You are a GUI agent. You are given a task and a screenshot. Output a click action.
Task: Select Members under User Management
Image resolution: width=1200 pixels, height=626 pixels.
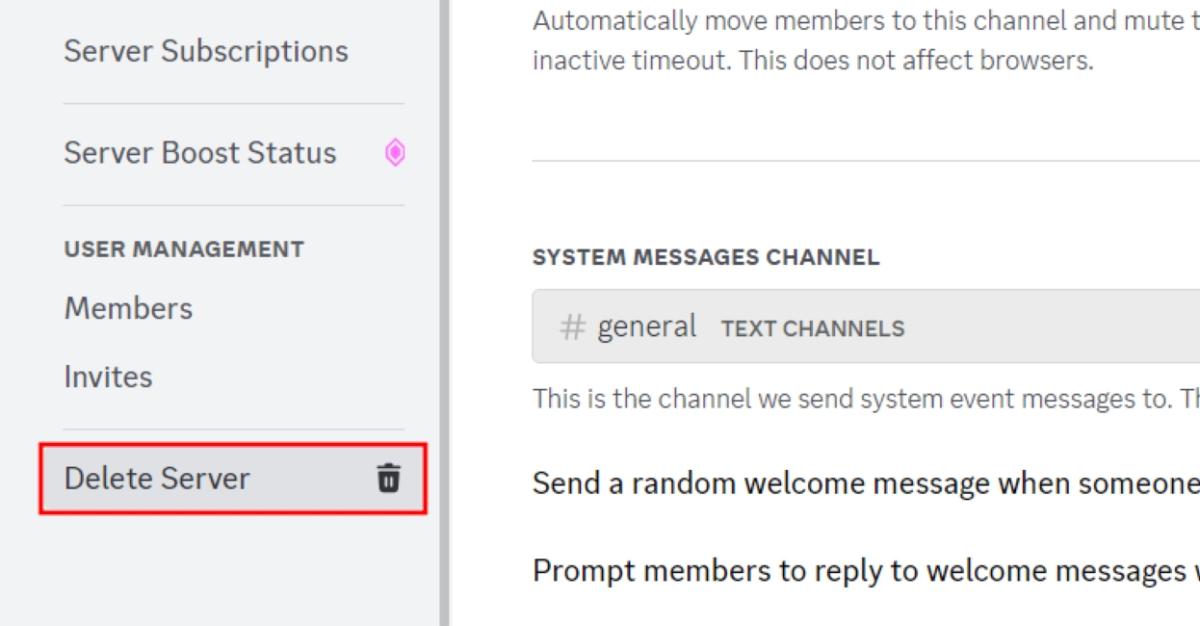128,308
